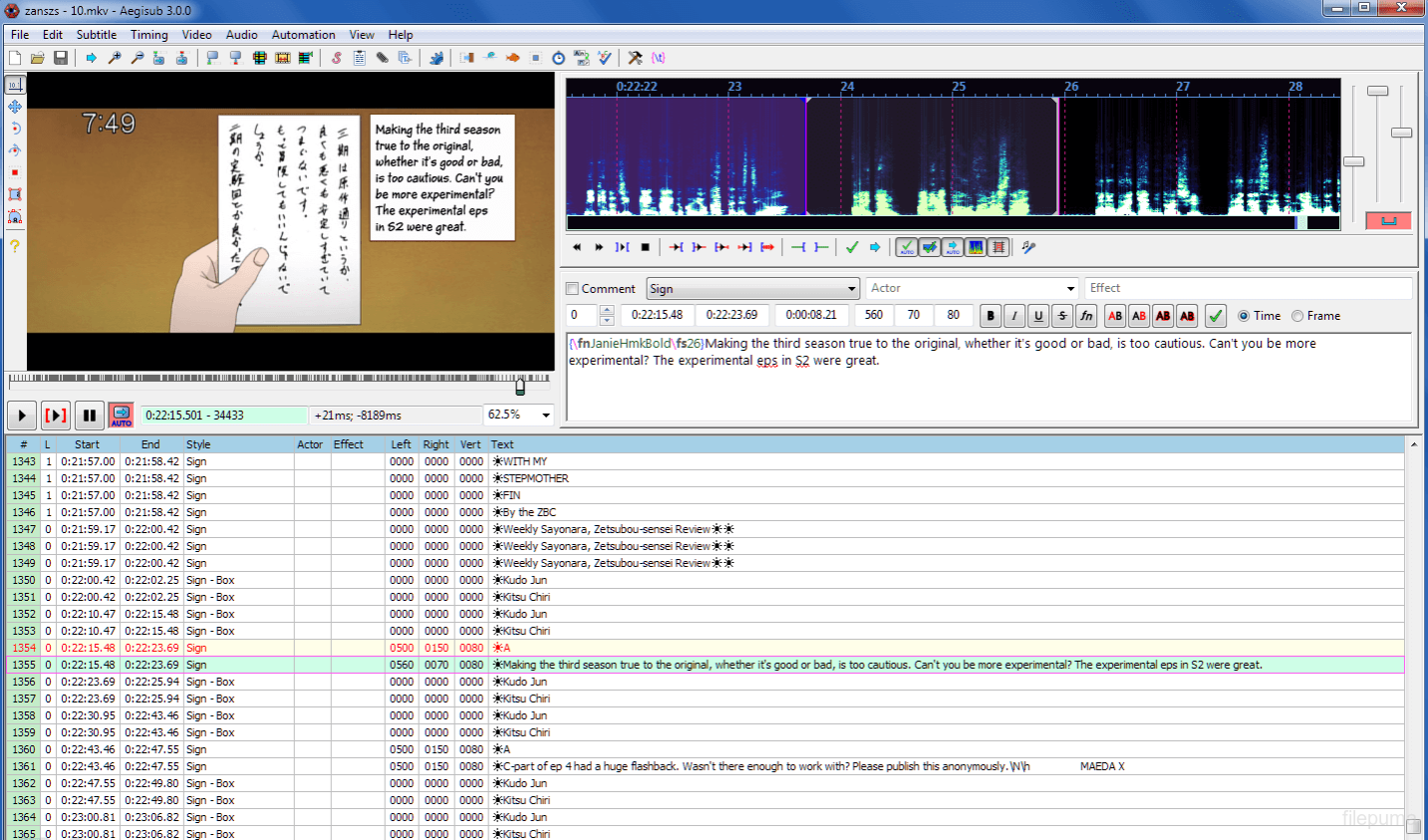1428x840 pixels.
Task: Select the Frame radio button
Action: pyautogui.click(x=1297, y=316)
